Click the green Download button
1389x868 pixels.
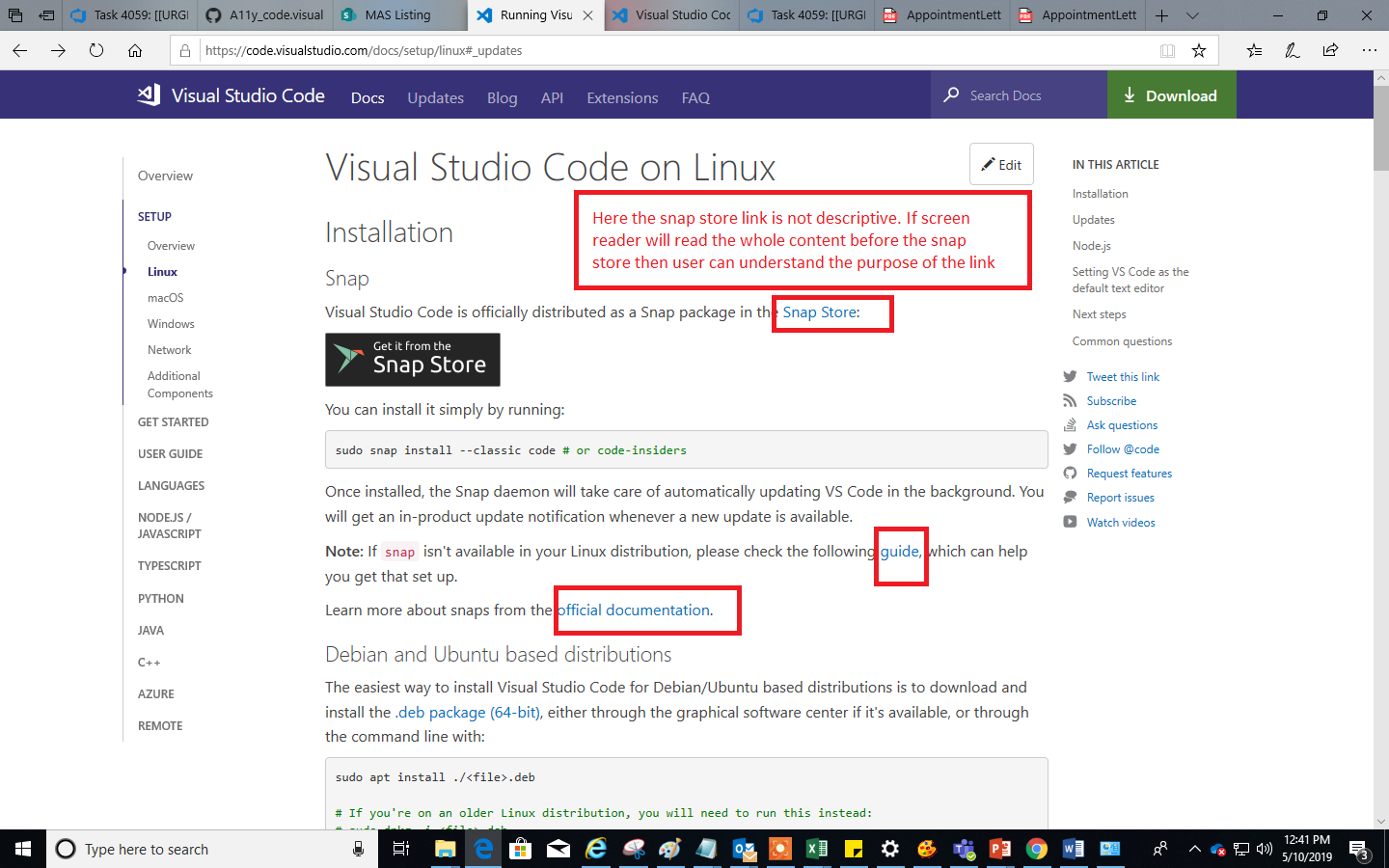(1170, 95)
